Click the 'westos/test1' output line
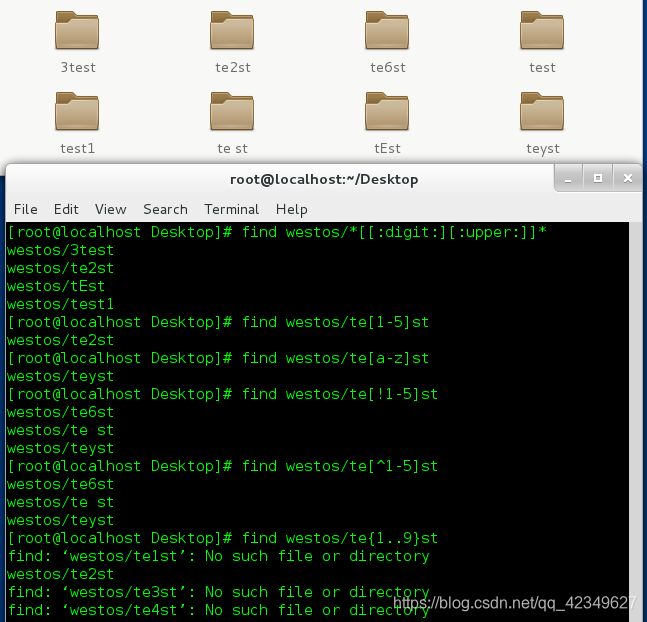 [x=60, y=304]
